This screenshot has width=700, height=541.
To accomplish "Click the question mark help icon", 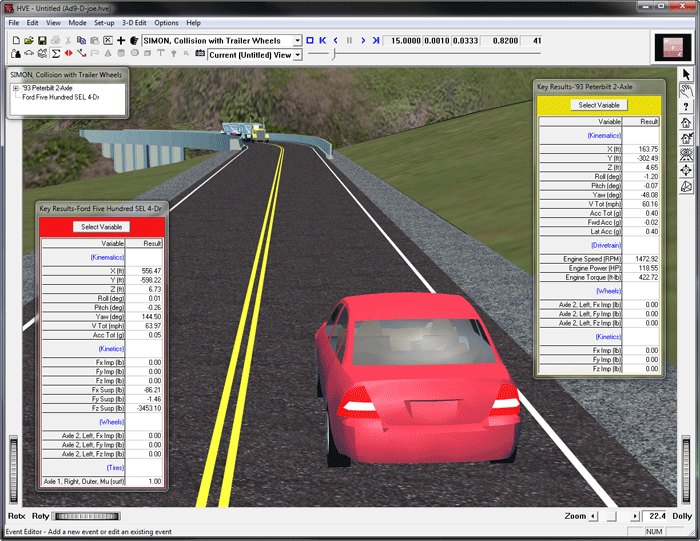I will coord(687,106).
